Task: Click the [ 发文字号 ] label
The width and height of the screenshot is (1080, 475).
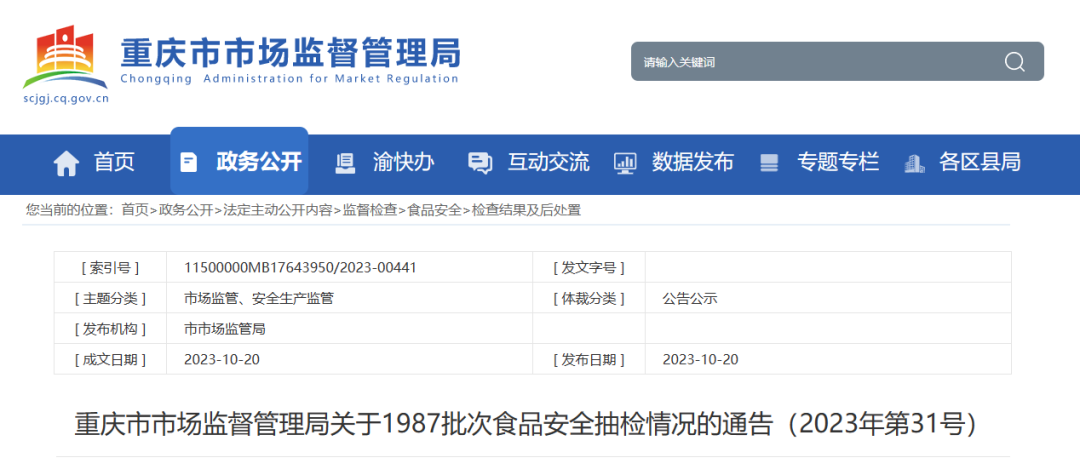Action: click(x=589, y=267)
